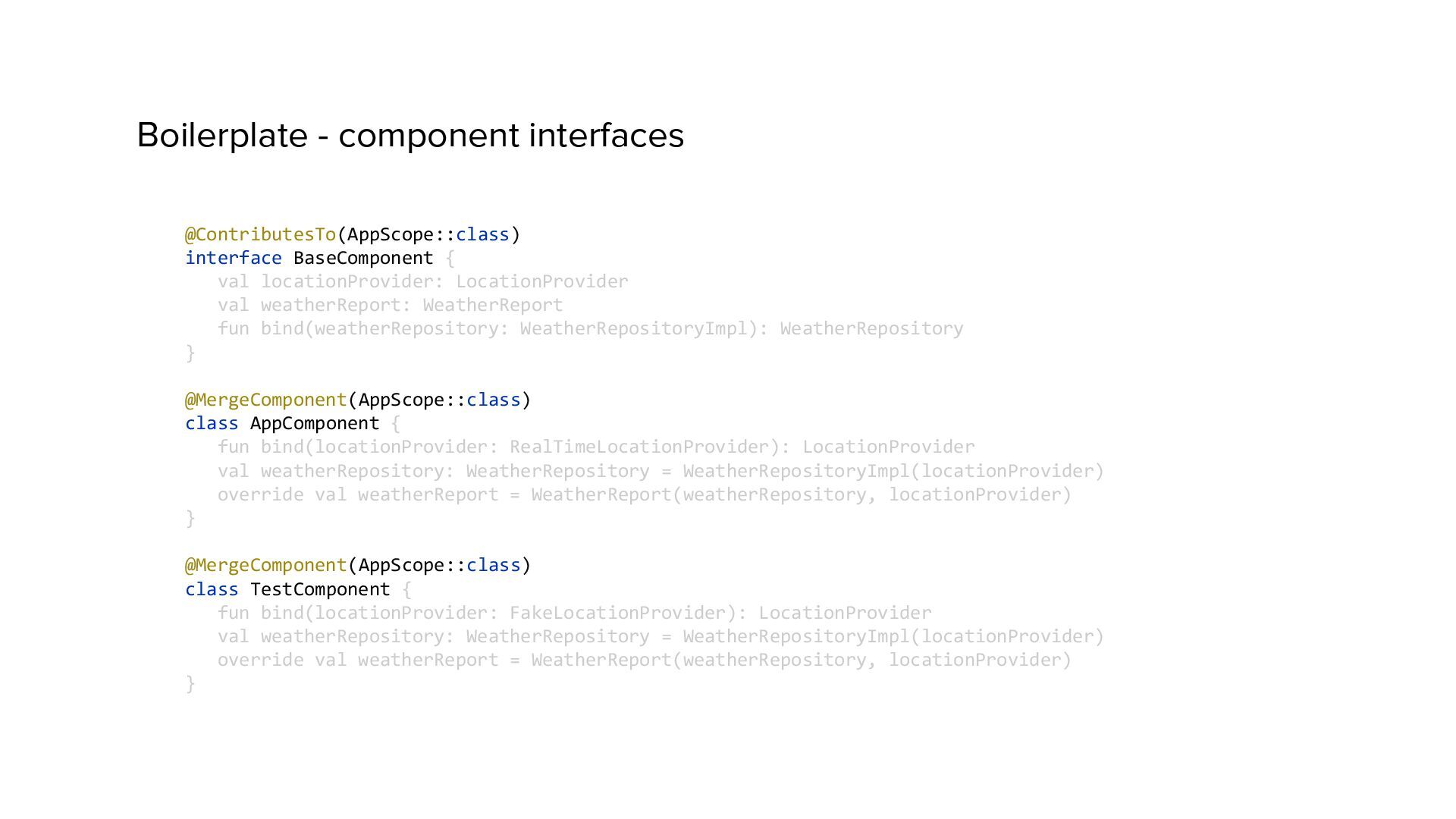The width and height of the screenshot is (1456, 819).
Task: Click the "override" keyword inside AppComponent
Action: [260, 494]
